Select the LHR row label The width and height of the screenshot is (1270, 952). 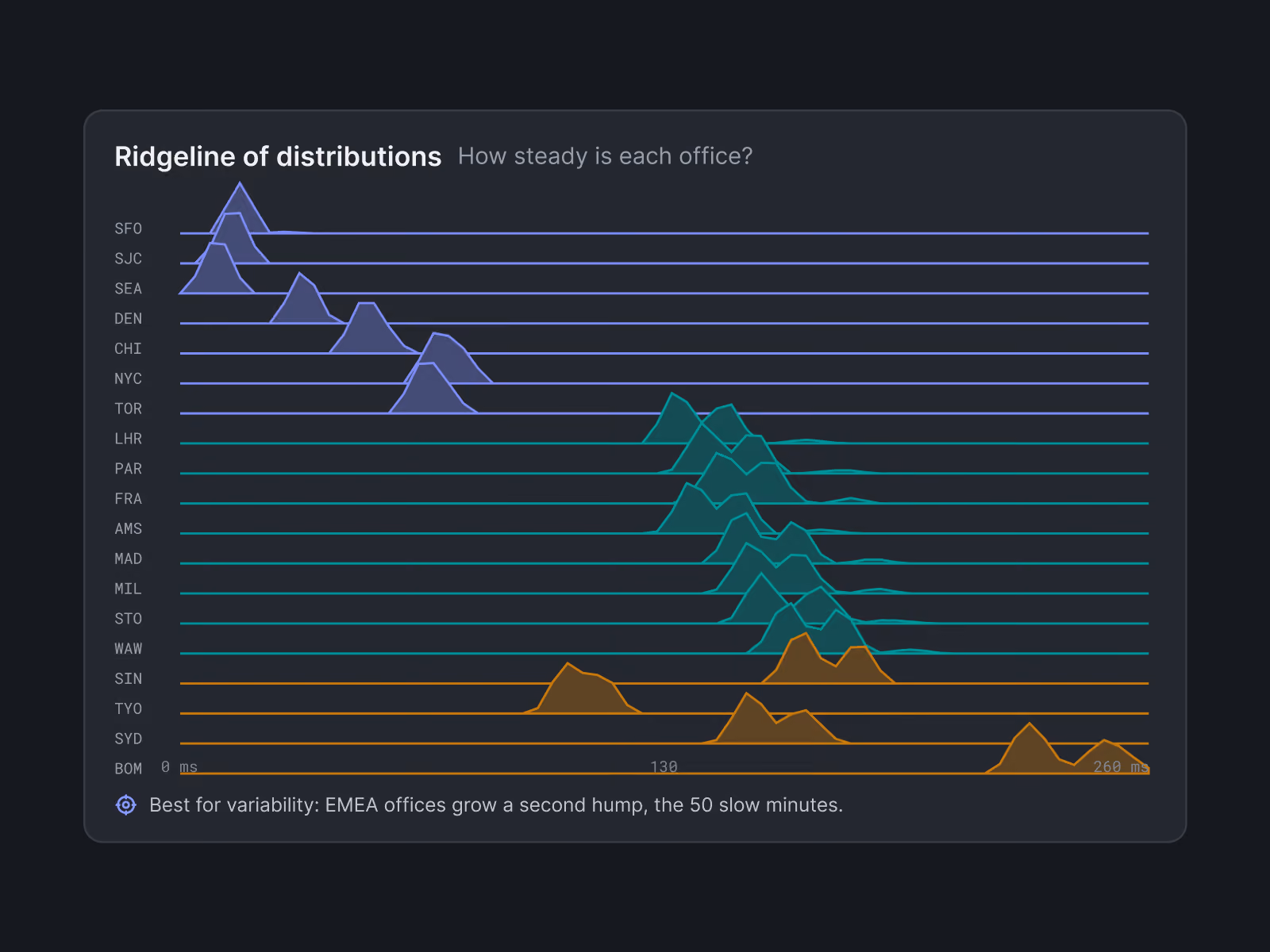pyautogui.click(x=128, y=439)
